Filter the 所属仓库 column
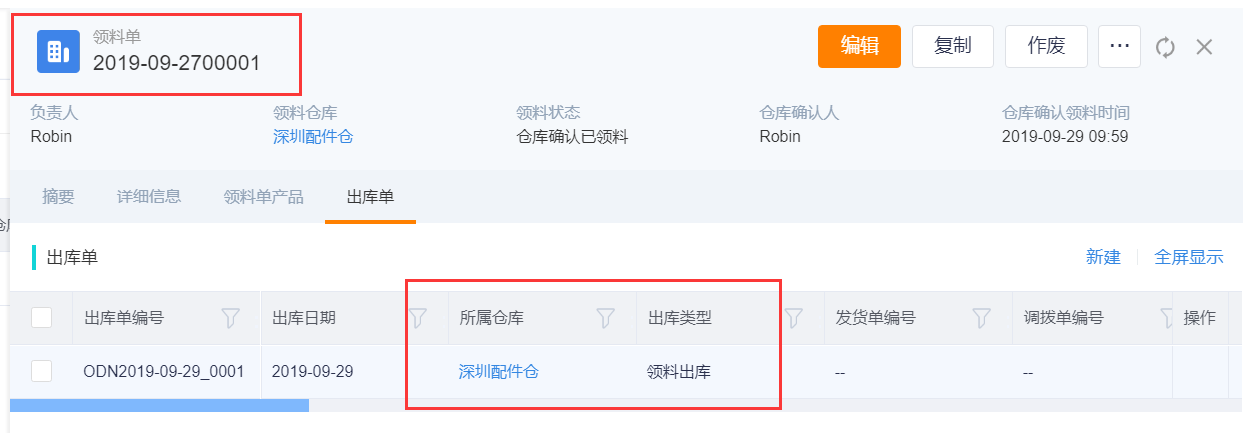Viewport: 1243px width, 433px height. pyautogui.click(x=605, y=318)
